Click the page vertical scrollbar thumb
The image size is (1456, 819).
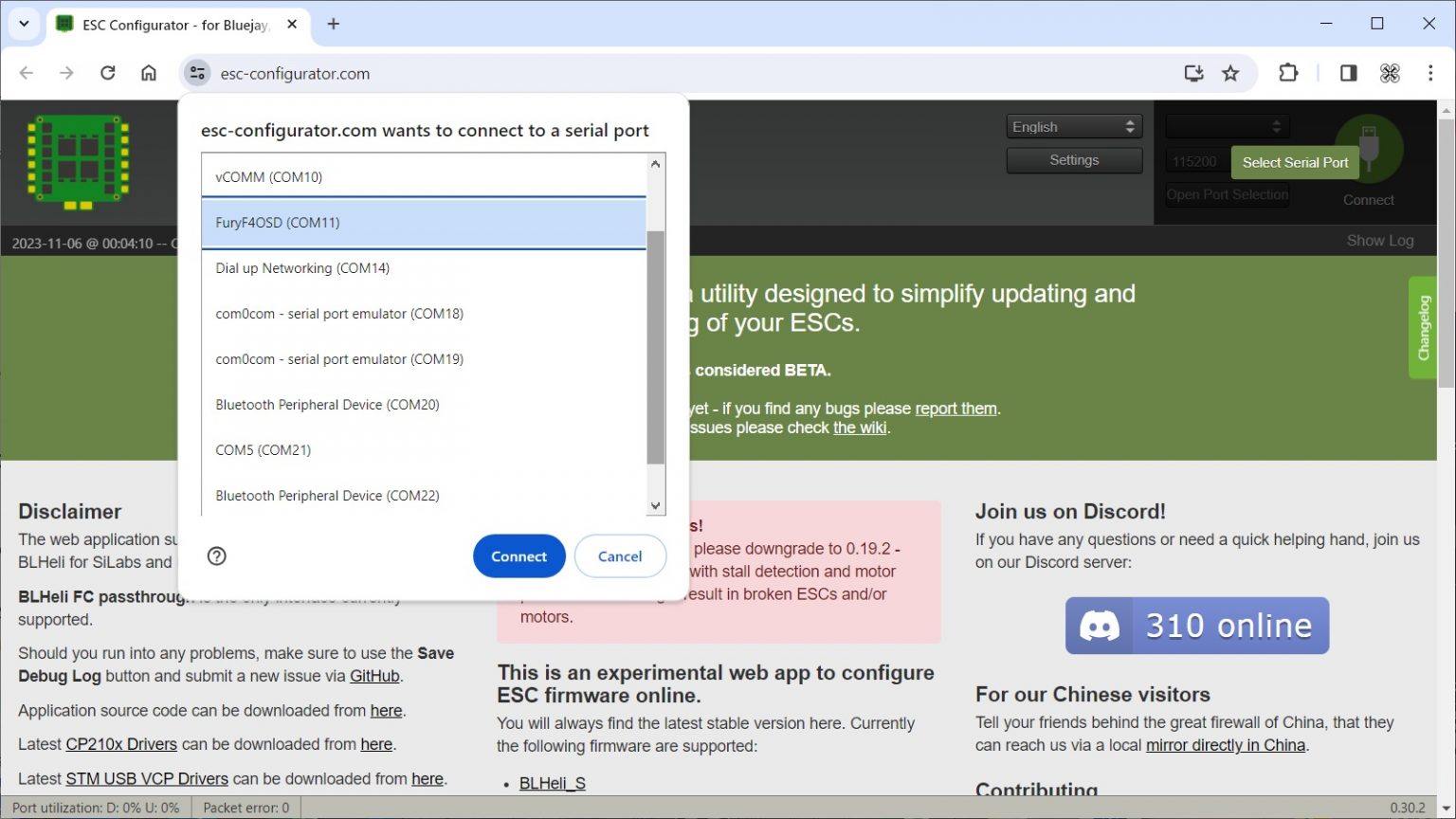click(1447, 254)
